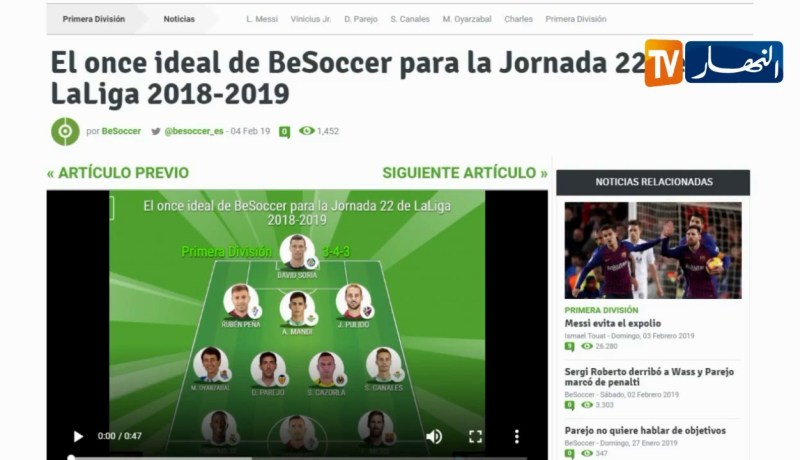
Task: Select the M. Oyarzabal tag link
Action: coord(467,19)
